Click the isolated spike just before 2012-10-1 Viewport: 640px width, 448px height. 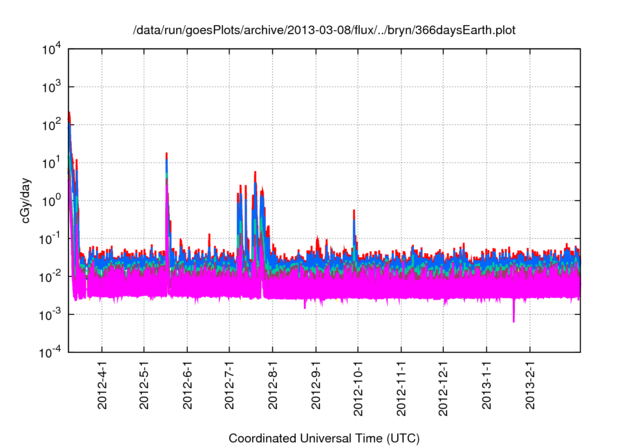[x=355, y=212]
